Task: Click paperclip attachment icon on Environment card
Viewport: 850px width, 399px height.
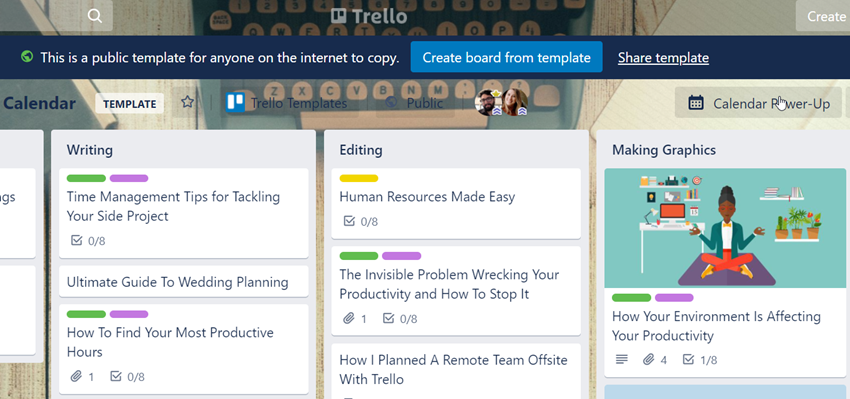Action: pos(648,359)
